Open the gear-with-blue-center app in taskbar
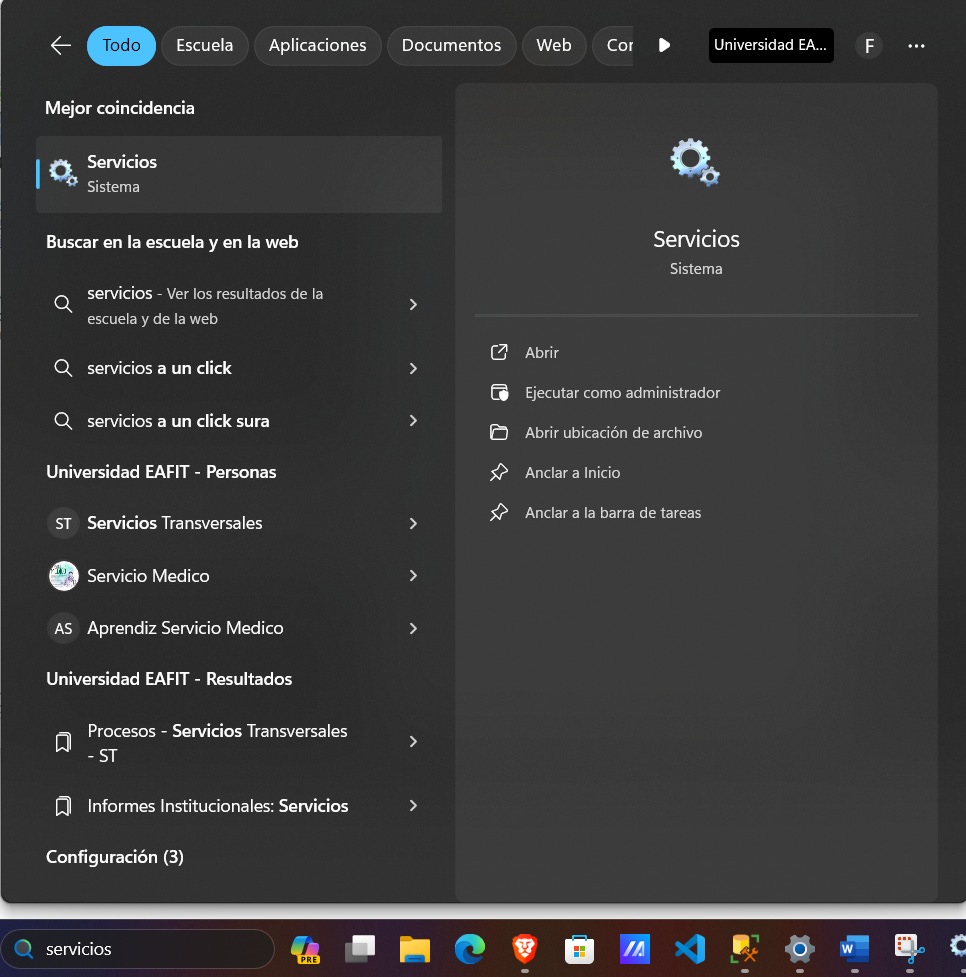 (x=800, y=949)
